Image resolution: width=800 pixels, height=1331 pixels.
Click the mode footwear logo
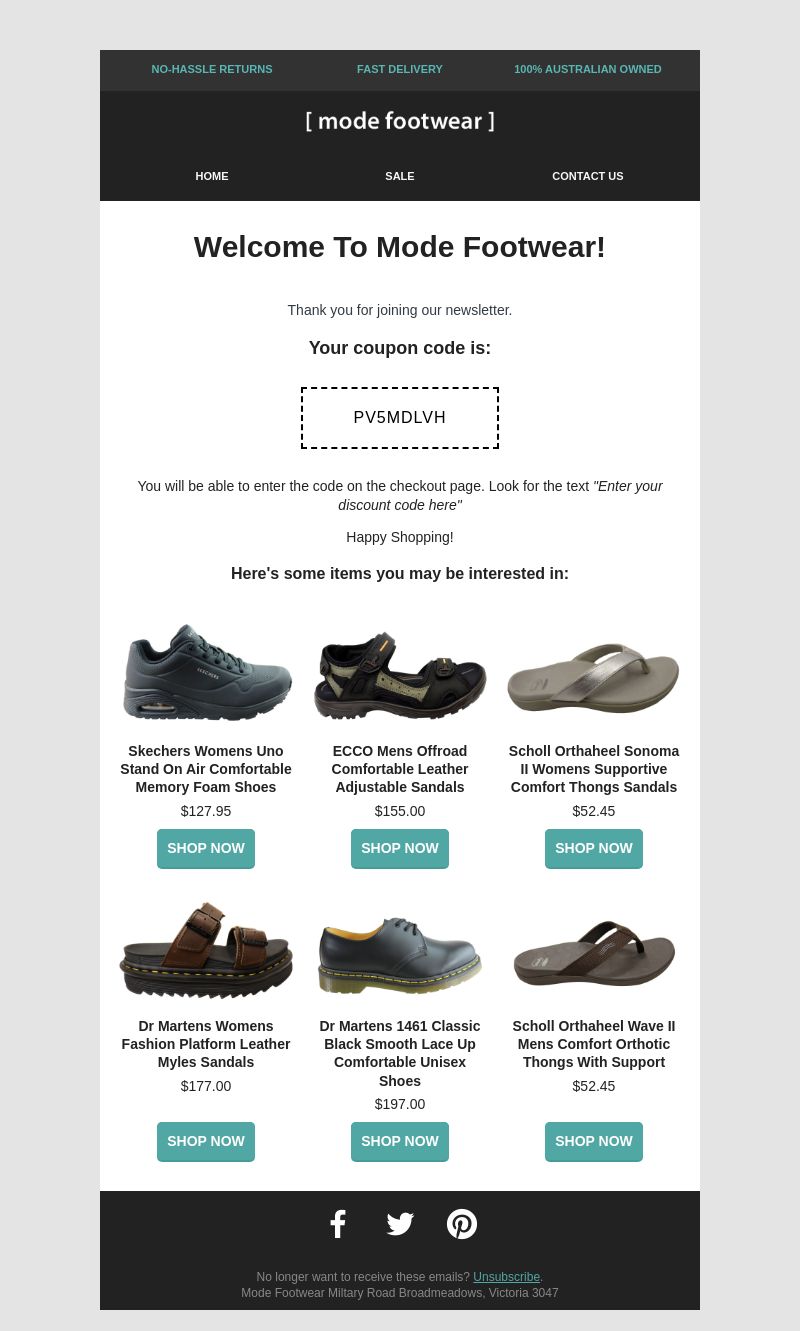point(400,121)
